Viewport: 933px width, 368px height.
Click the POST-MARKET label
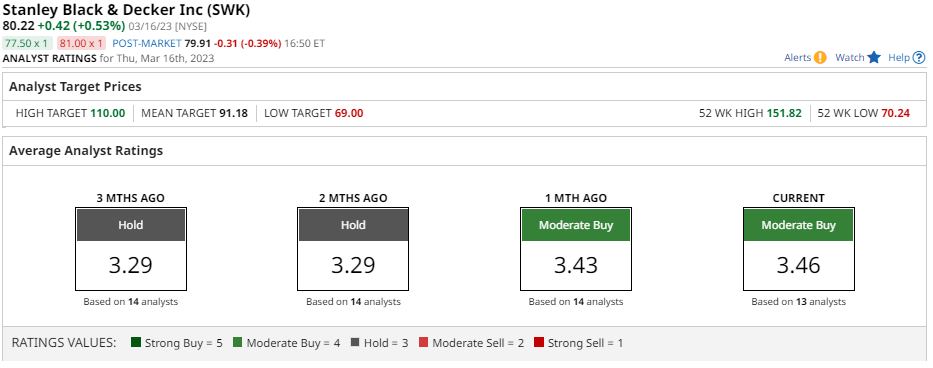146,43
